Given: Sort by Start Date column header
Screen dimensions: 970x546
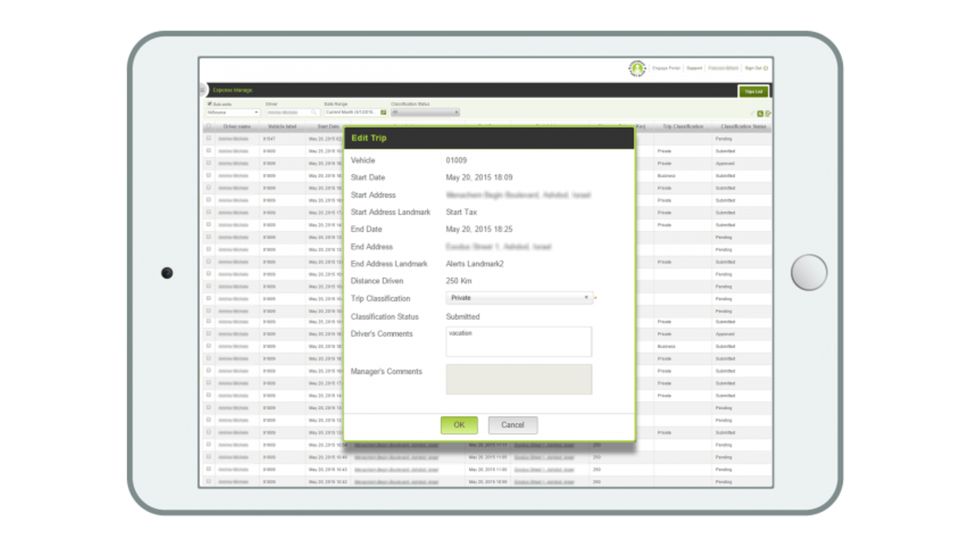Looking at the screenshot, I should pos(328,126).
